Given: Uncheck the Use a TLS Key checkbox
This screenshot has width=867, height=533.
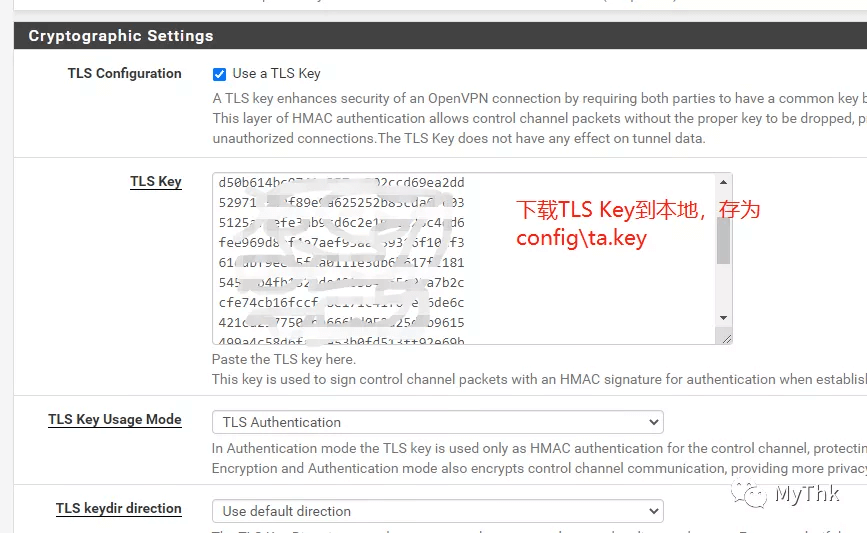Looking at the screenshot, I should pos(220,74).
